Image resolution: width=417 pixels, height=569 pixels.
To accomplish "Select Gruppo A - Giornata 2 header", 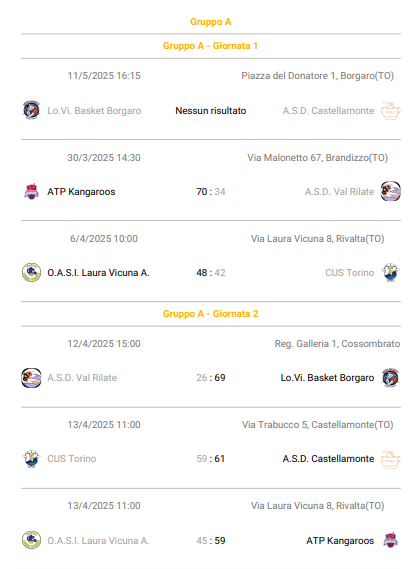I will pos(210,314).
